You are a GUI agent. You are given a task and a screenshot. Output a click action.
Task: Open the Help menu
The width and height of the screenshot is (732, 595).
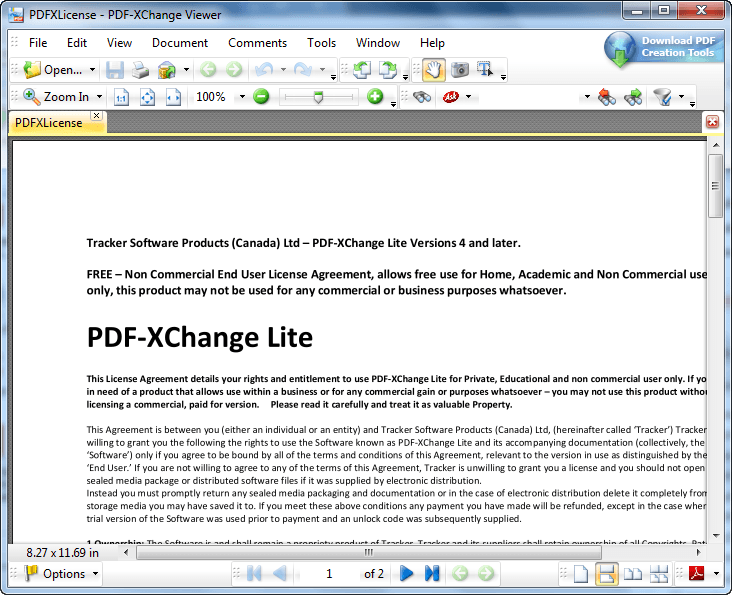coord(432,43)
